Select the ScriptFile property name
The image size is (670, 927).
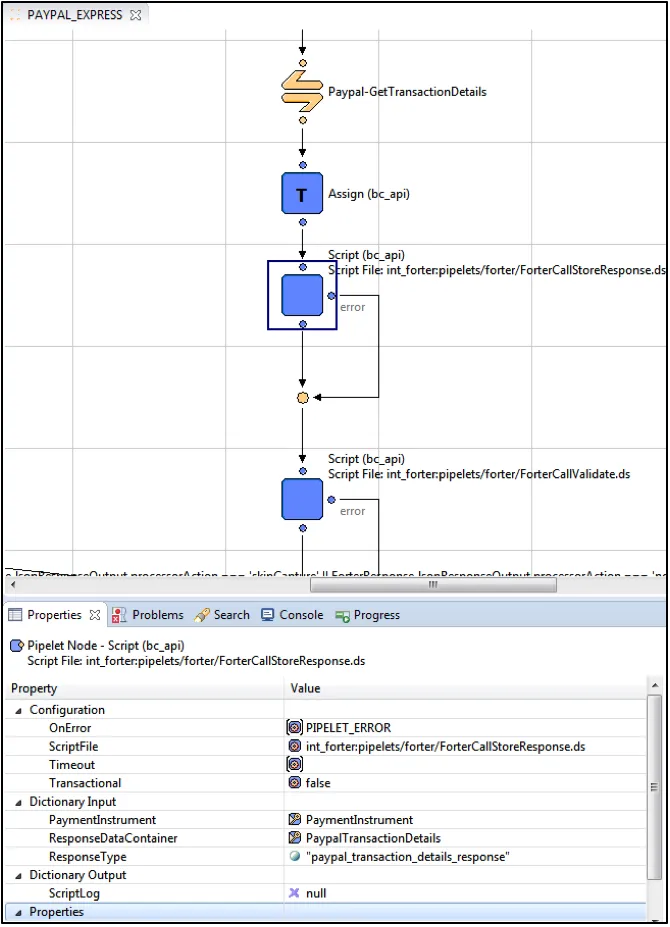73,747
